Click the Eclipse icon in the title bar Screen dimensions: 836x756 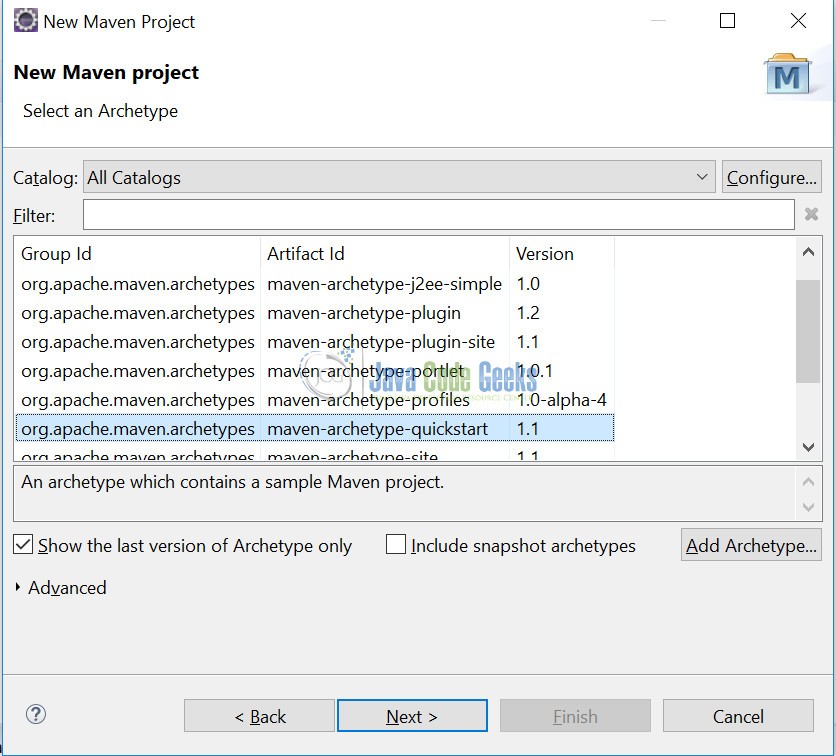[25, 21]
